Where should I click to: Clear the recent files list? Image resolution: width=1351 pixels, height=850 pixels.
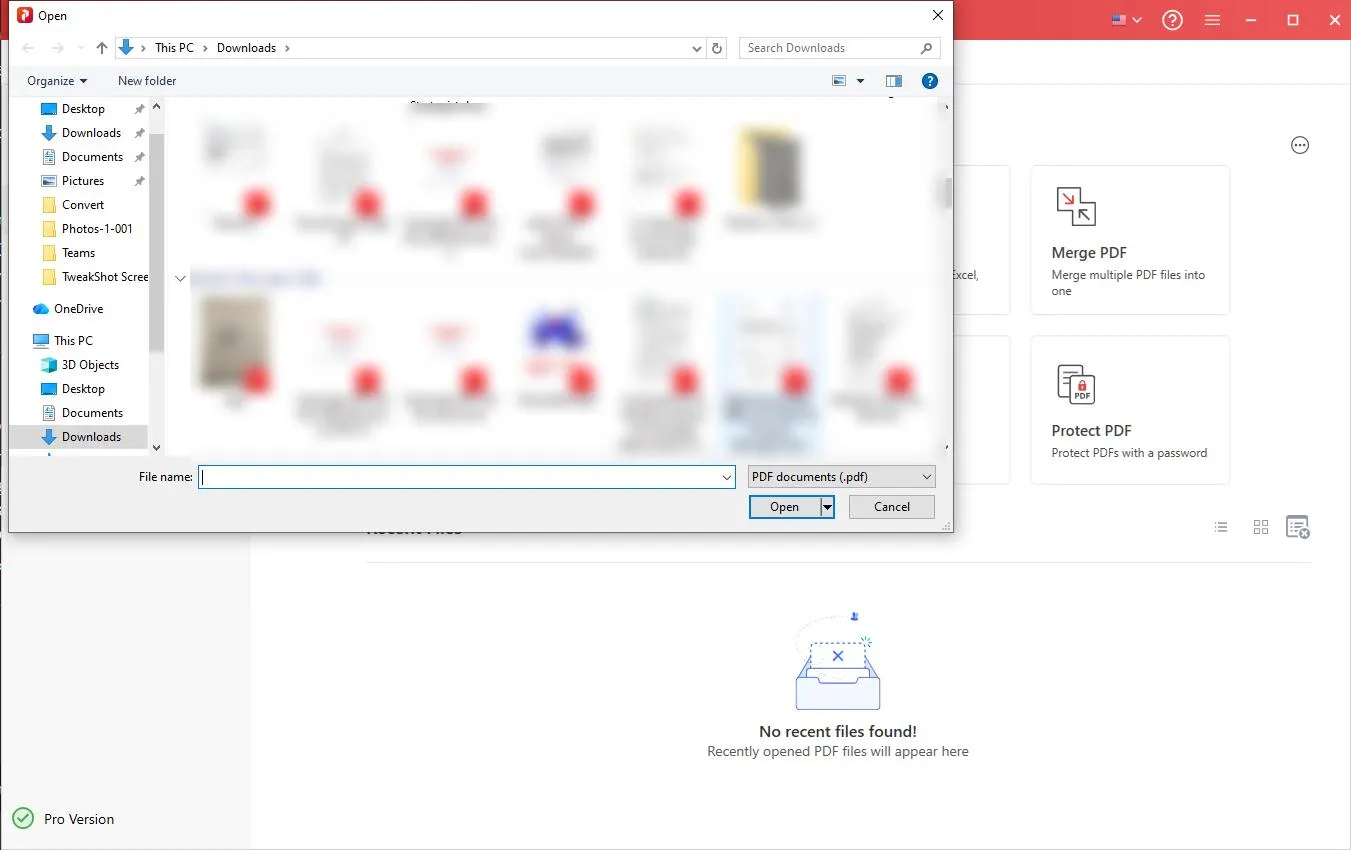click(1298, 527)
